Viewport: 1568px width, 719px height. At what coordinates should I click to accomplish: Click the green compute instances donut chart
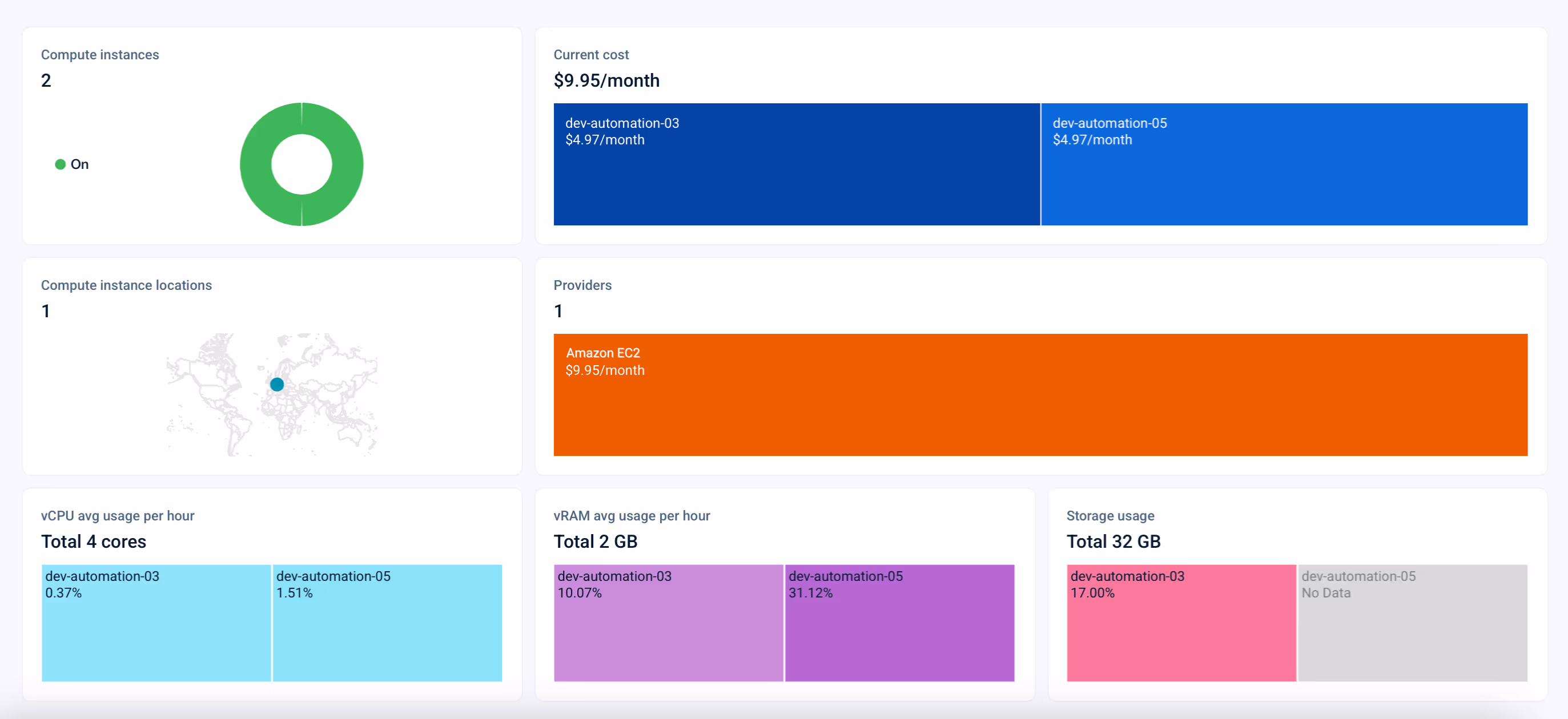pos(256,165)
